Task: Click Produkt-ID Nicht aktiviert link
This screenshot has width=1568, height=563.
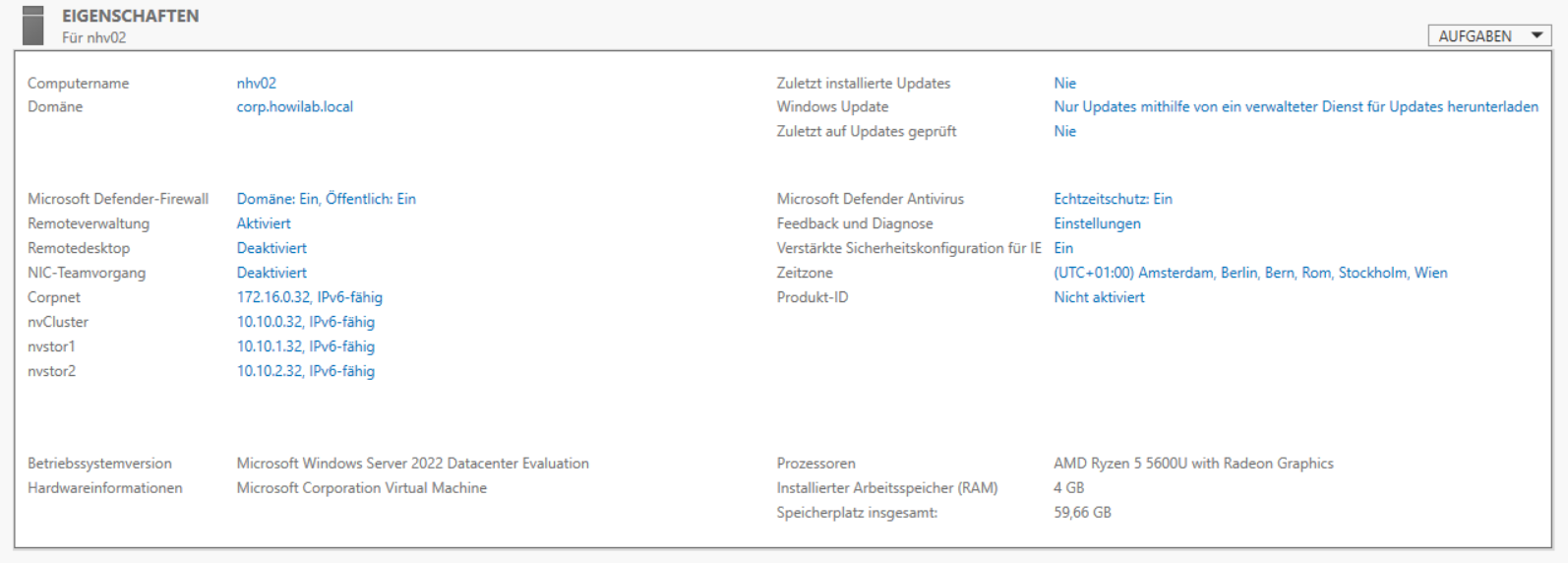Action: [1099, 297]
